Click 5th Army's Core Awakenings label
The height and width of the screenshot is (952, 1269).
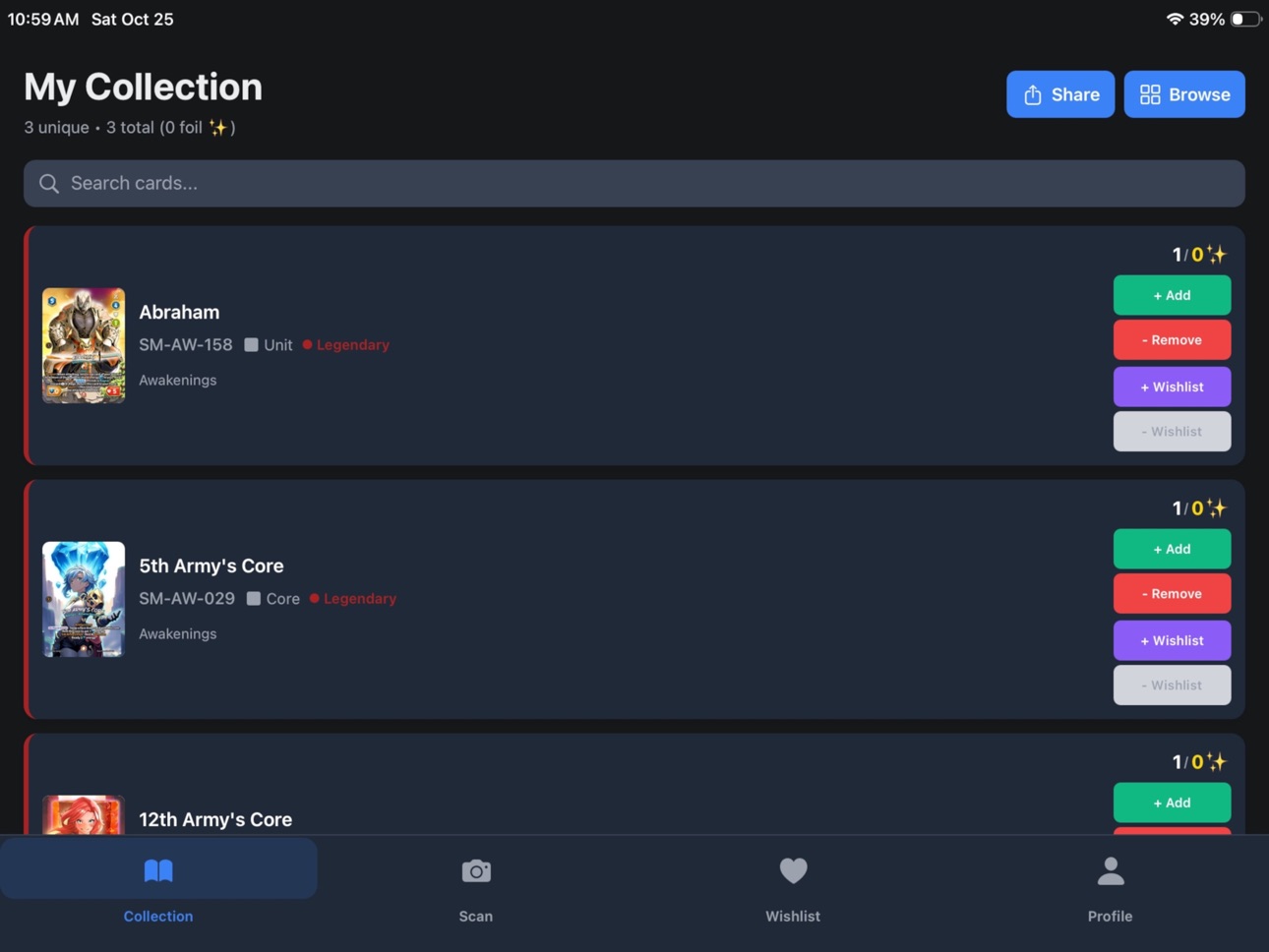pos(178,633)
